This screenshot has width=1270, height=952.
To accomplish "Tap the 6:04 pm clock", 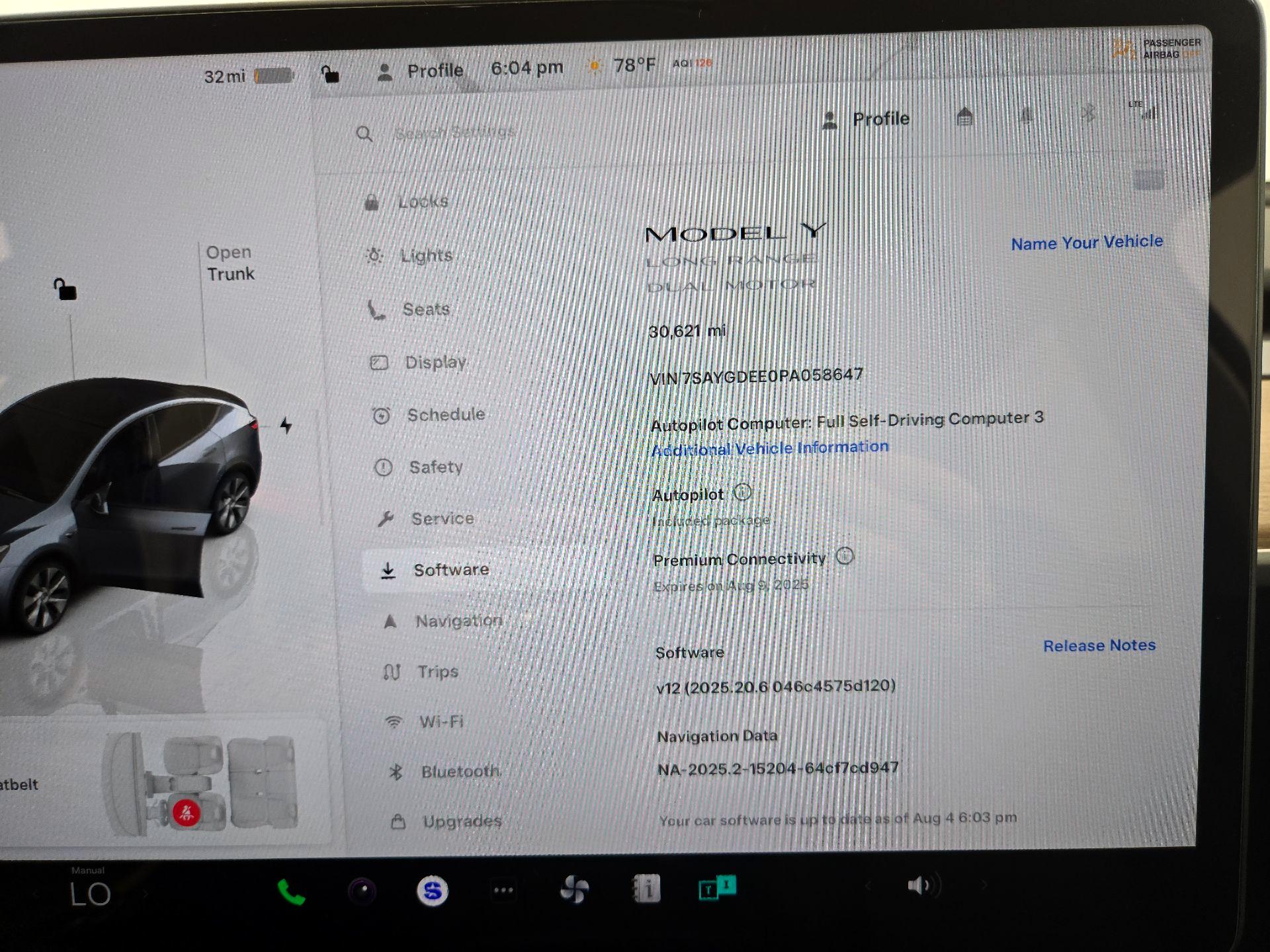I will coord(527,67).
